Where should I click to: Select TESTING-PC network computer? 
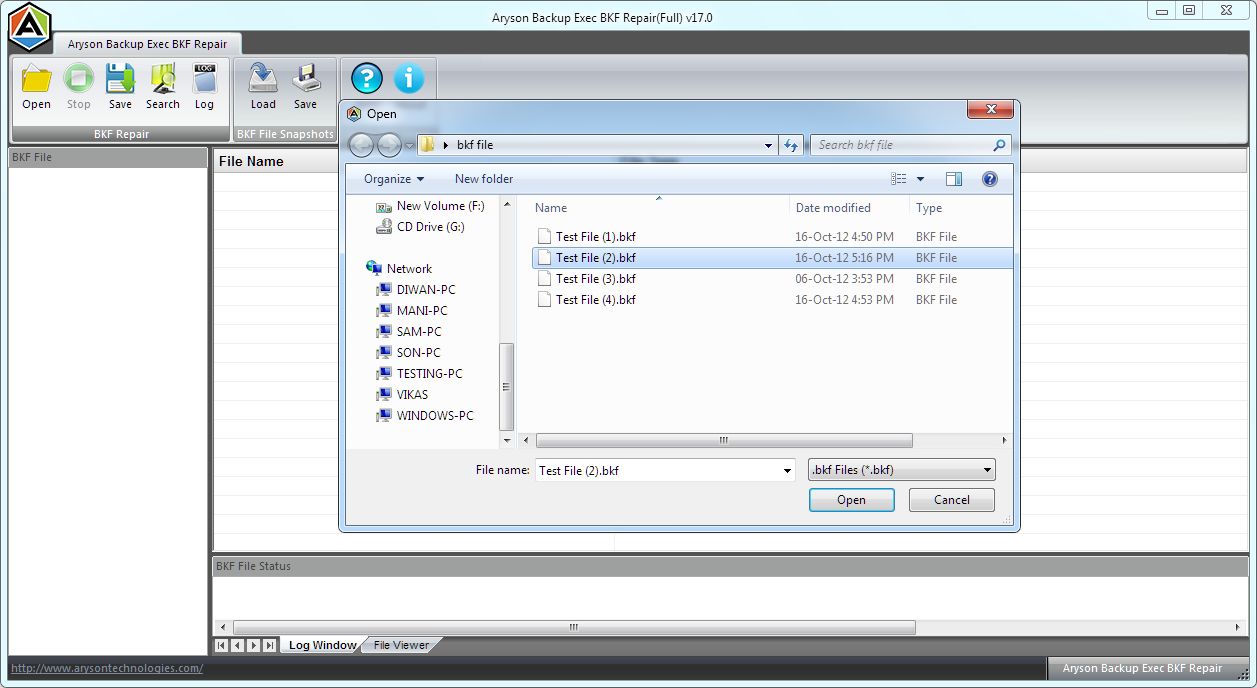[419, 374]
